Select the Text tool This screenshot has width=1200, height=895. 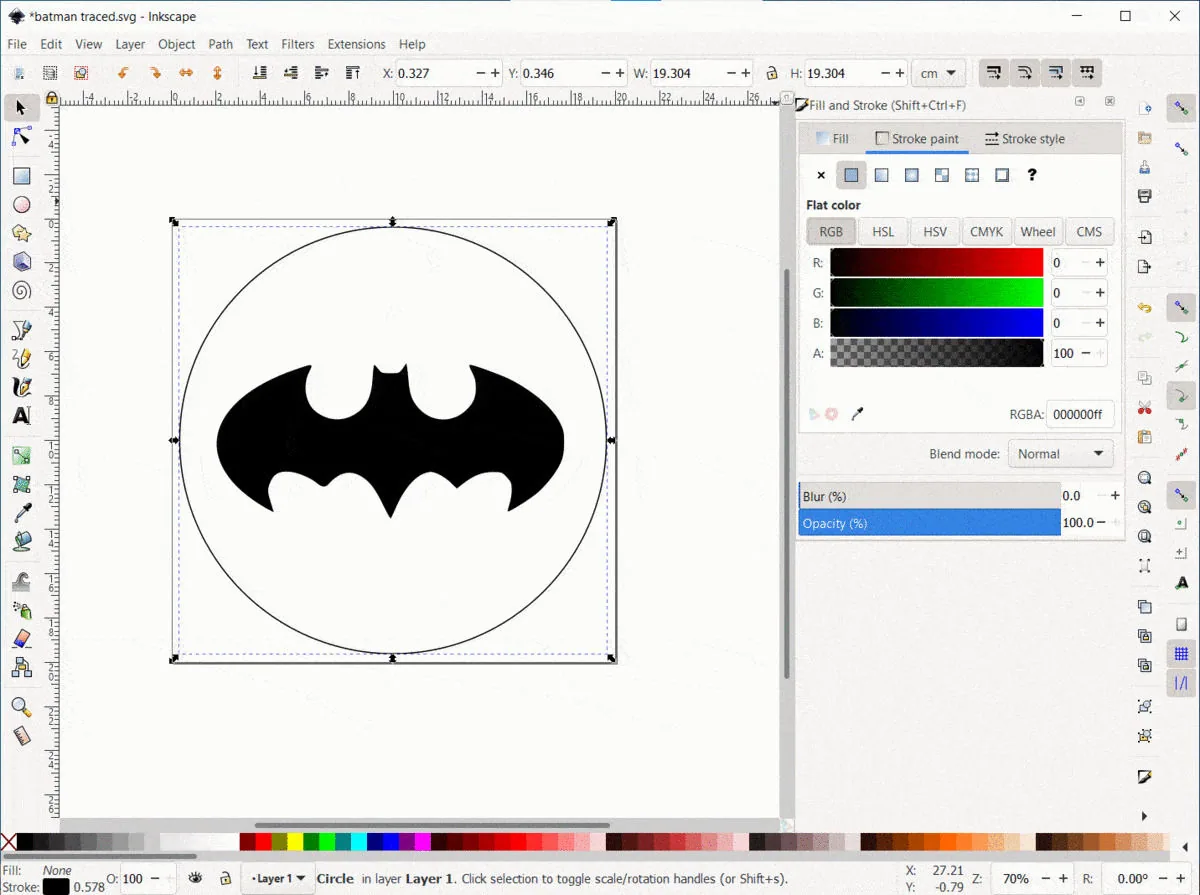click(x=21, y=416)
